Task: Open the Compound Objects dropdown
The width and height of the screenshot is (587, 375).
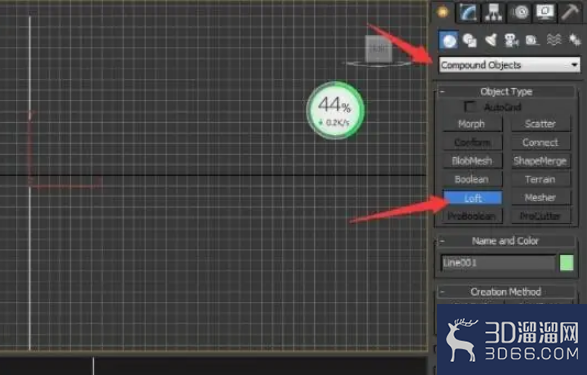Action: click(510, 65)
